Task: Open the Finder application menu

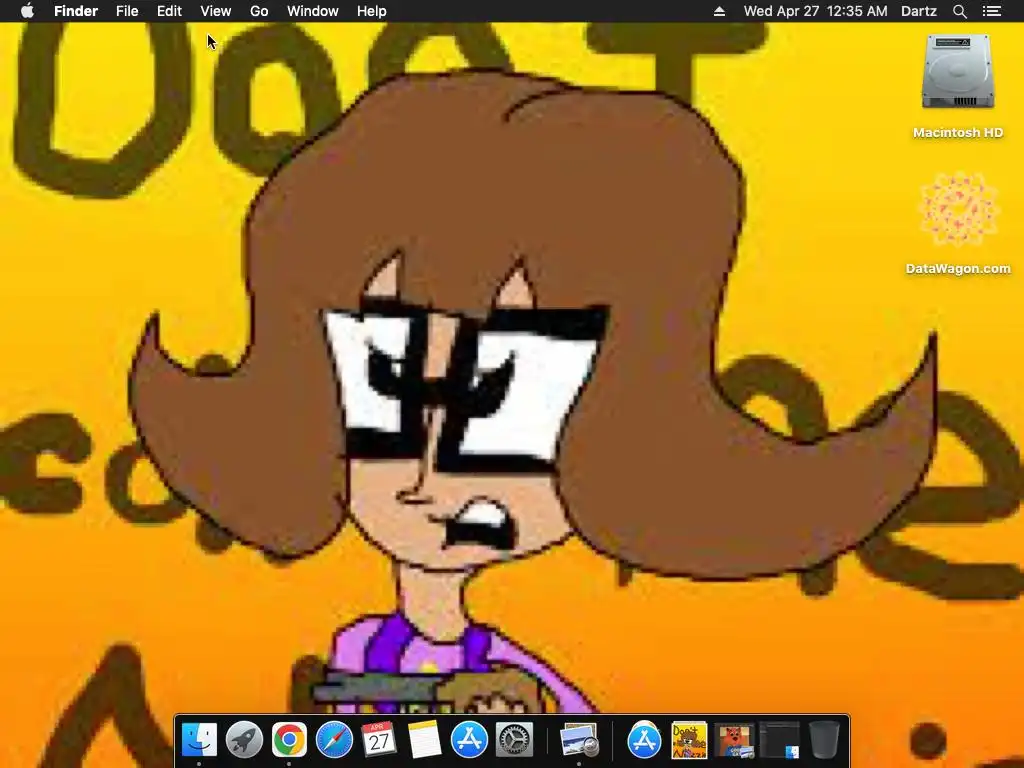Action: (76, 11)
